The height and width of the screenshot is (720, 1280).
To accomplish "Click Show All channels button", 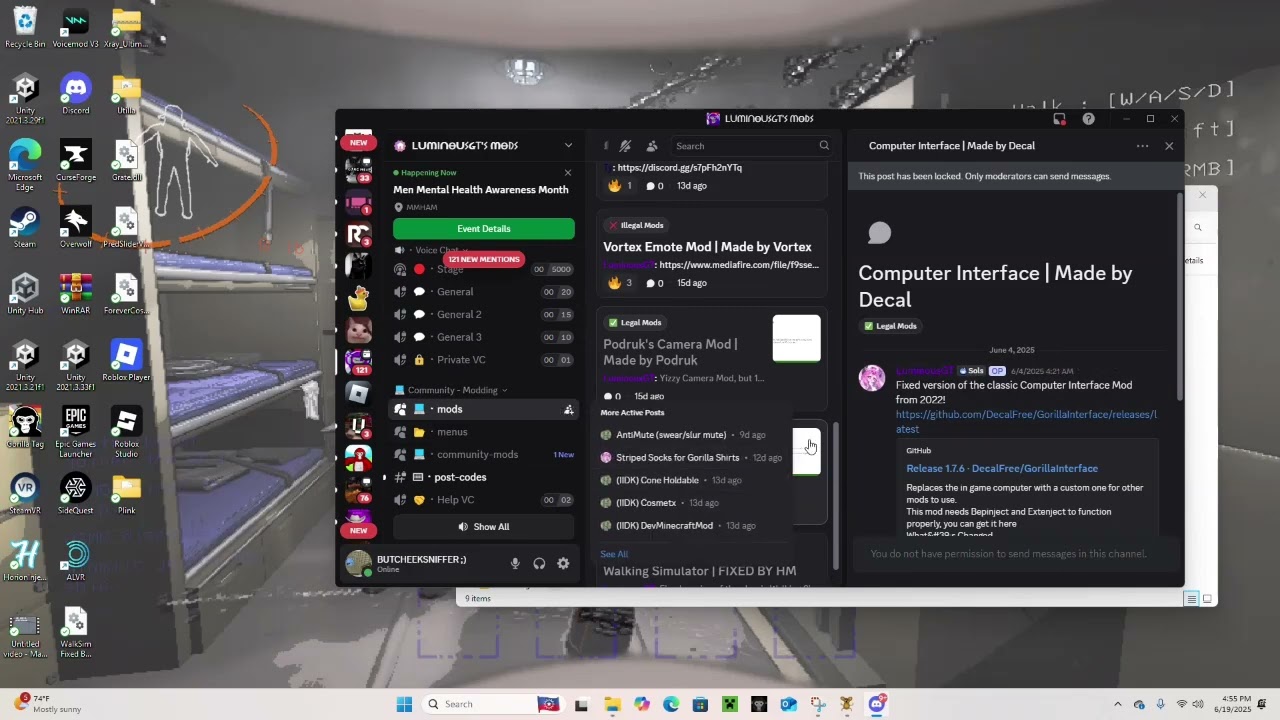I will (484, 527).
